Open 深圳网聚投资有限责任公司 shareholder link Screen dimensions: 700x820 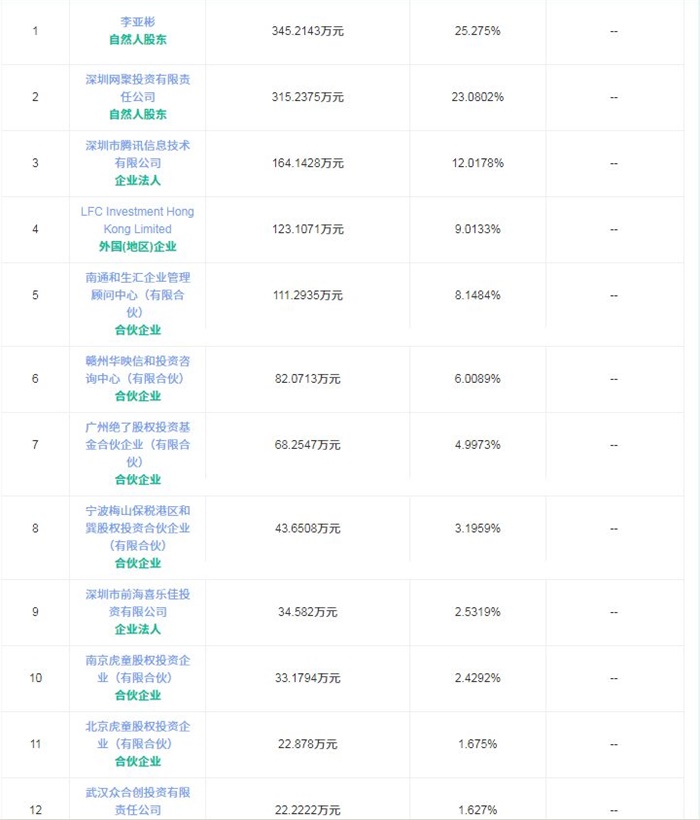pos(138,88)
